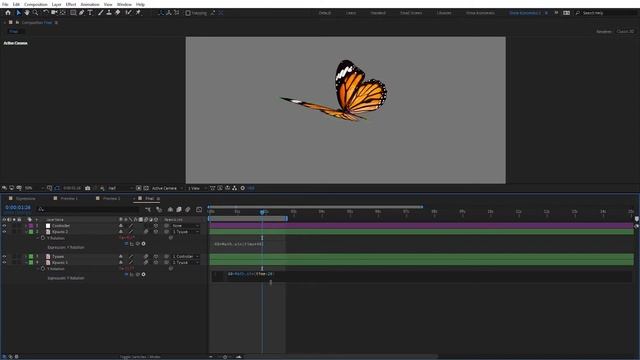Toggle Y Rotation stopwatch under Крыло 1
This screenshot has height=360, width=640.
(43, 269)
